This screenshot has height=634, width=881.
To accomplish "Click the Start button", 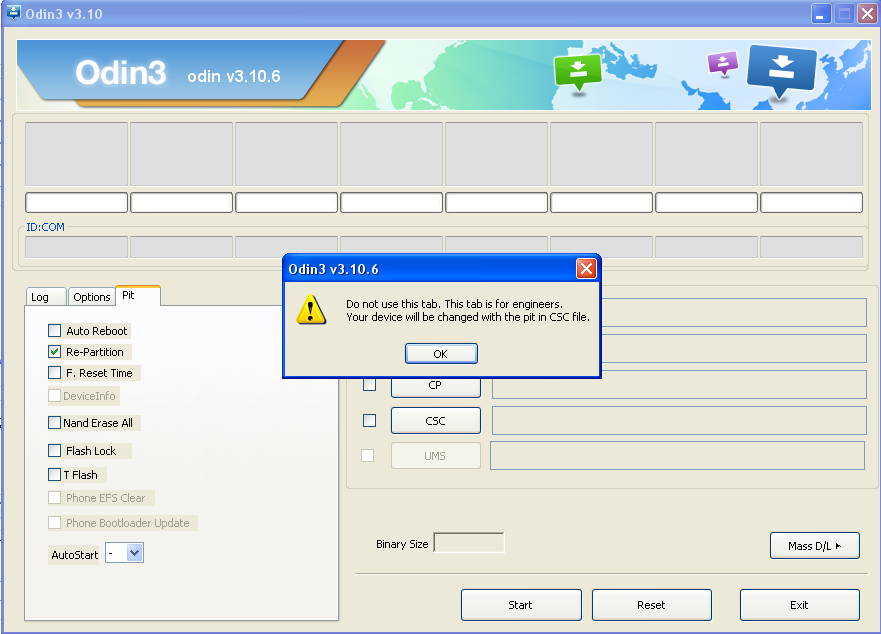I will [521, 605].
